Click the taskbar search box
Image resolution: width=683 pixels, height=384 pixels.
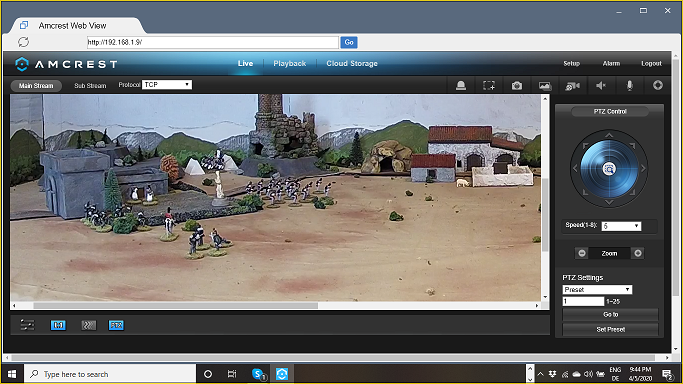(110, 374)
